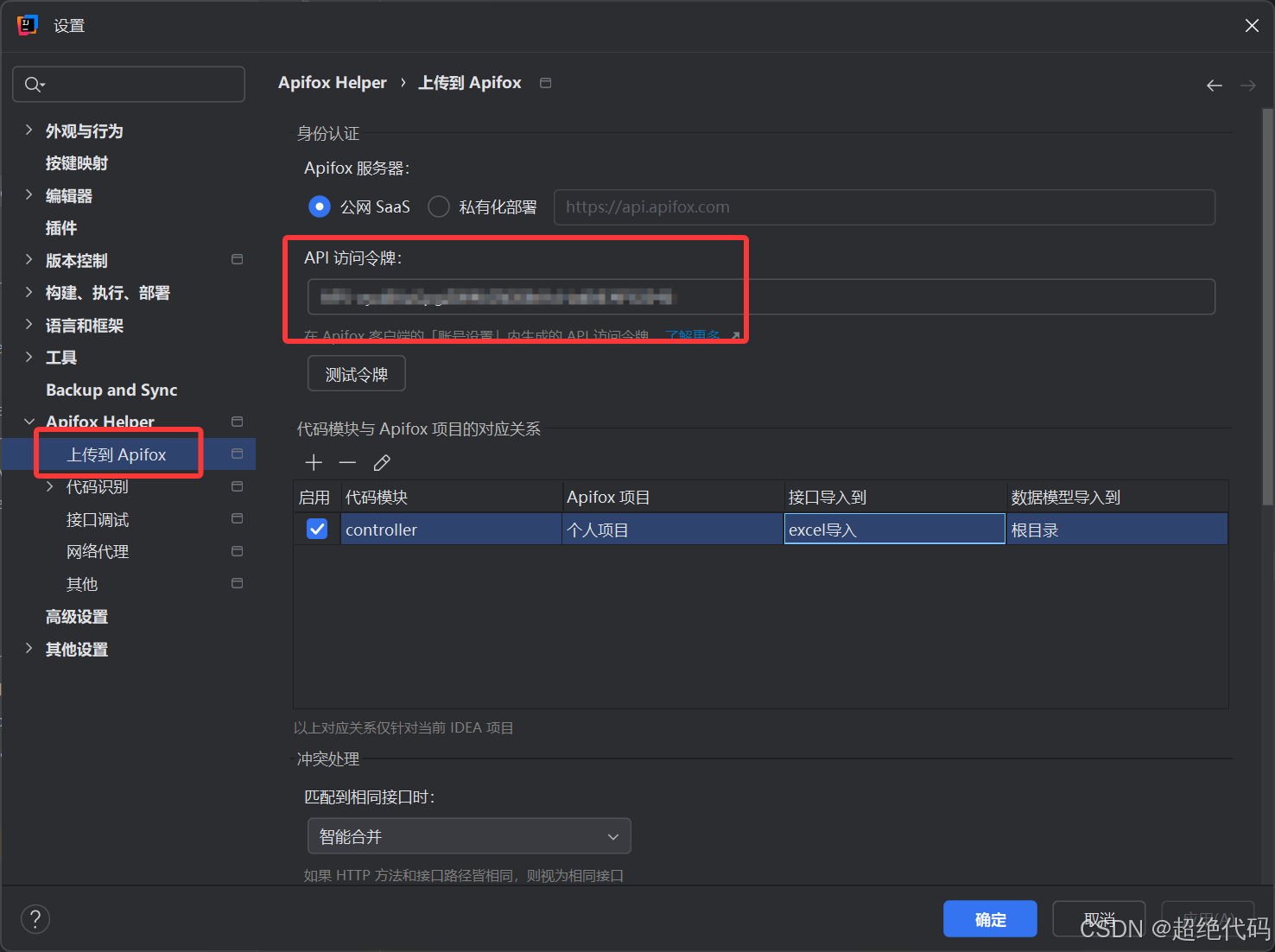Select the 公网 SaaS radio button
The width and height of the screenshot is (1275, 952).
click(x=320, y=206)
